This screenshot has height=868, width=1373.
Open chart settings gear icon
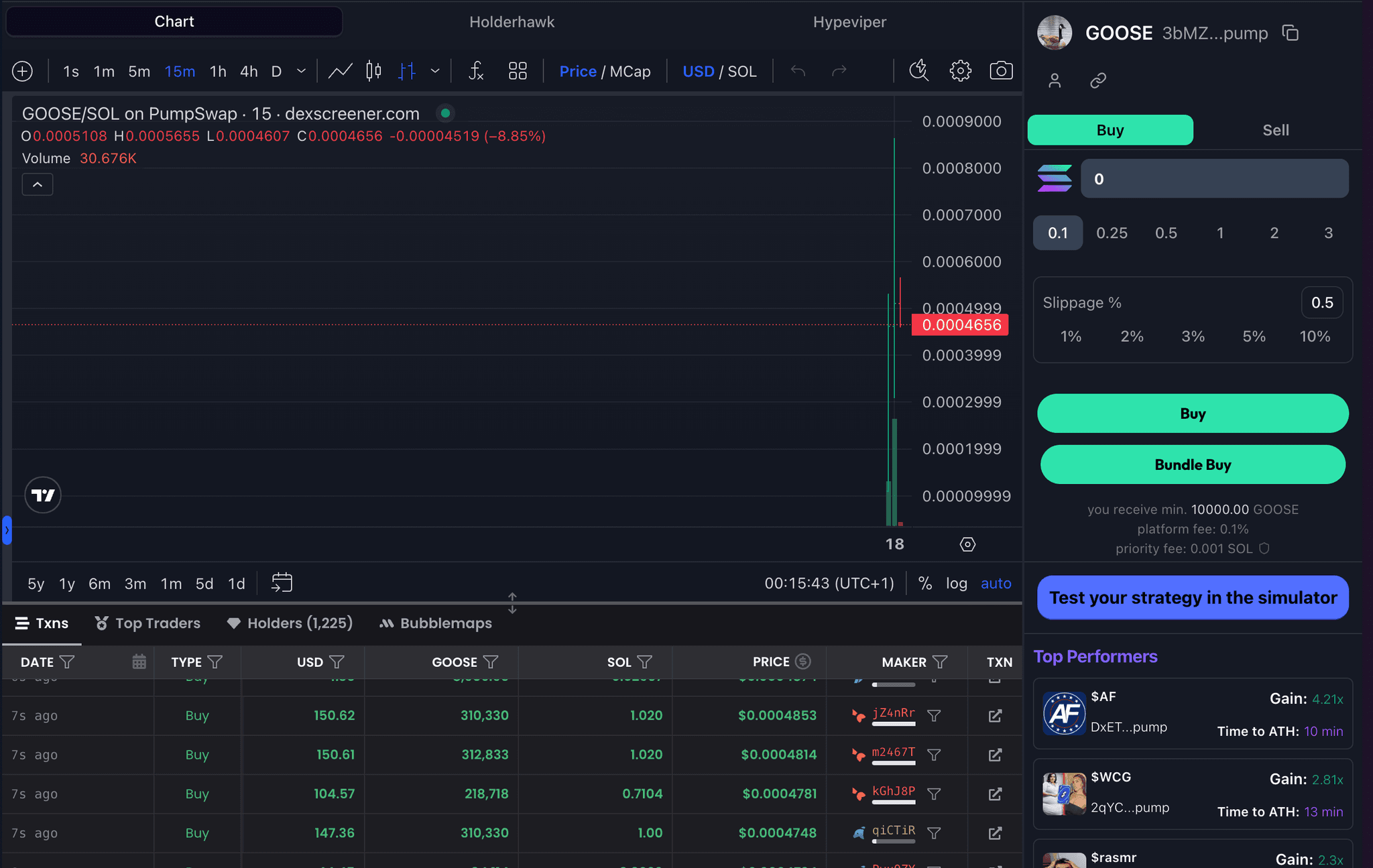960,71
